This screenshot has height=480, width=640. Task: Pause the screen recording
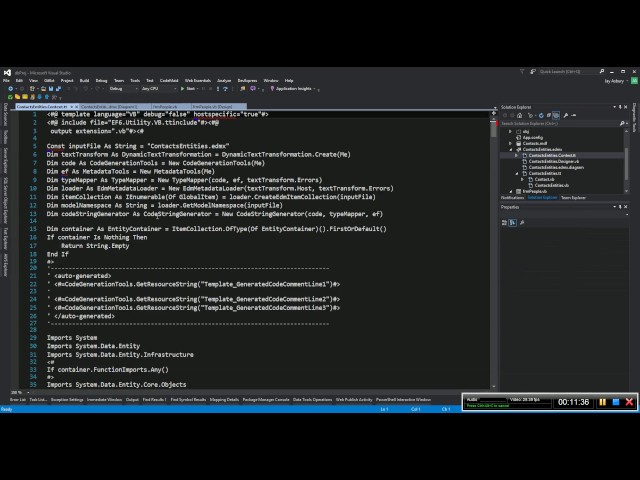[x=602, y=402]
